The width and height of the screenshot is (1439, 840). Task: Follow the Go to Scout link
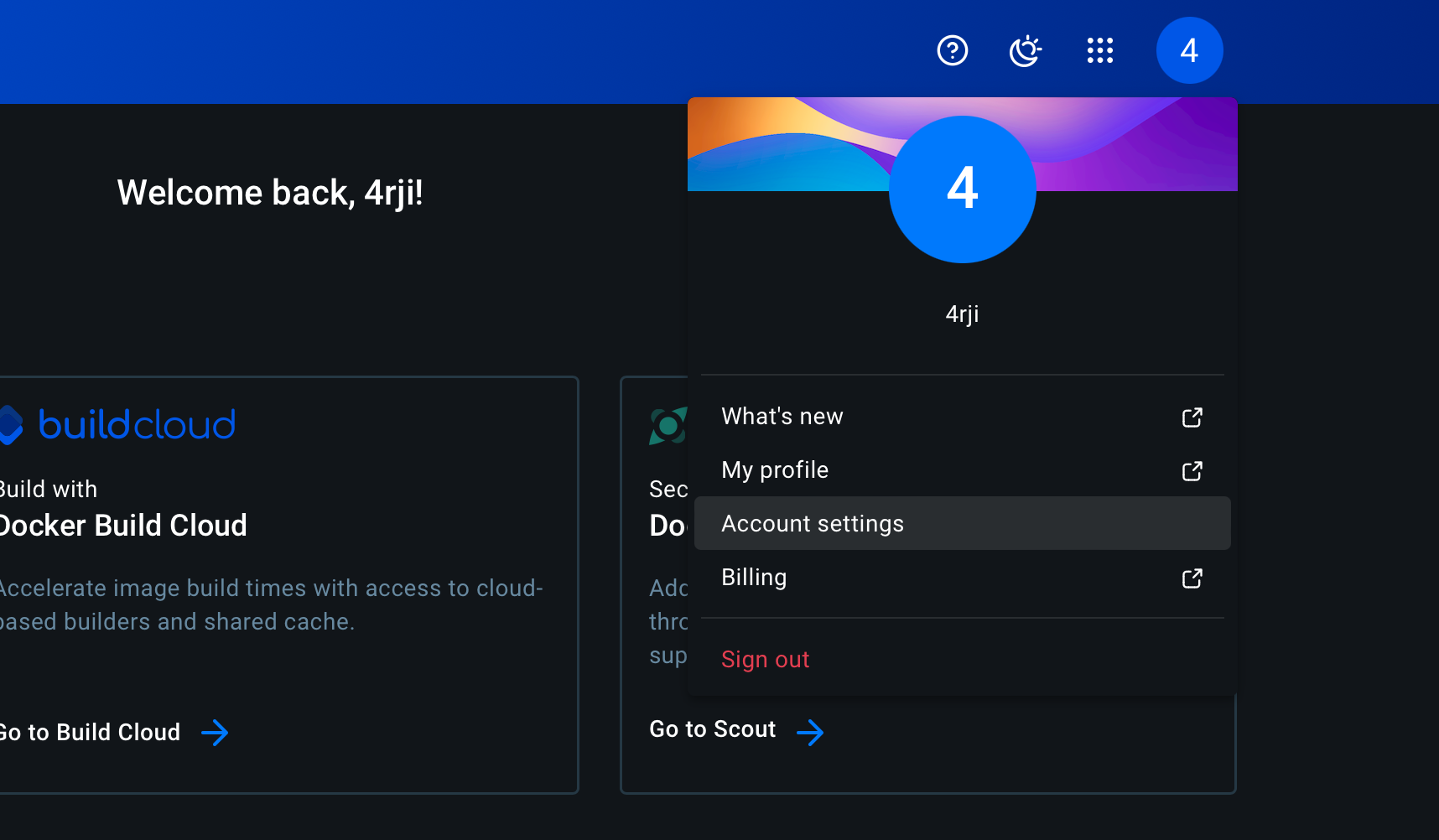coord(713,729)
